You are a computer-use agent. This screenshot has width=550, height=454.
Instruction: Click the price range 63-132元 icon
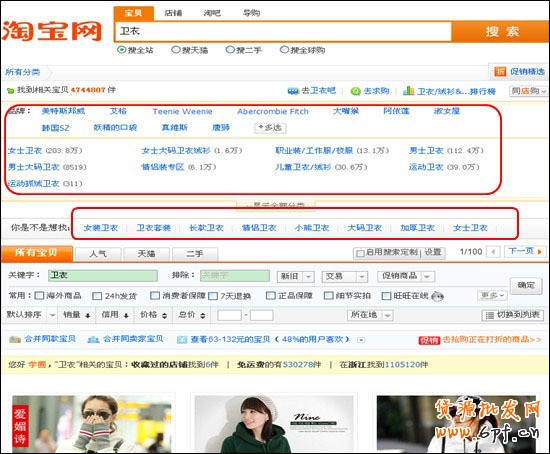point(182,340)
